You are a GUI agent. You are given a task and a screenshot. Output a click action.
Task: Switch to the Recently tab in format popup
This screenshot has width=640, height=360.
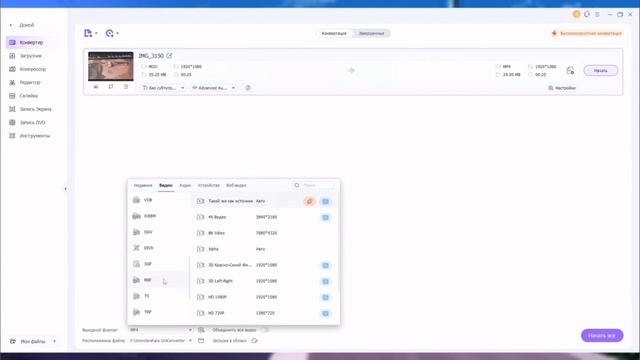(x=143, y=185)
